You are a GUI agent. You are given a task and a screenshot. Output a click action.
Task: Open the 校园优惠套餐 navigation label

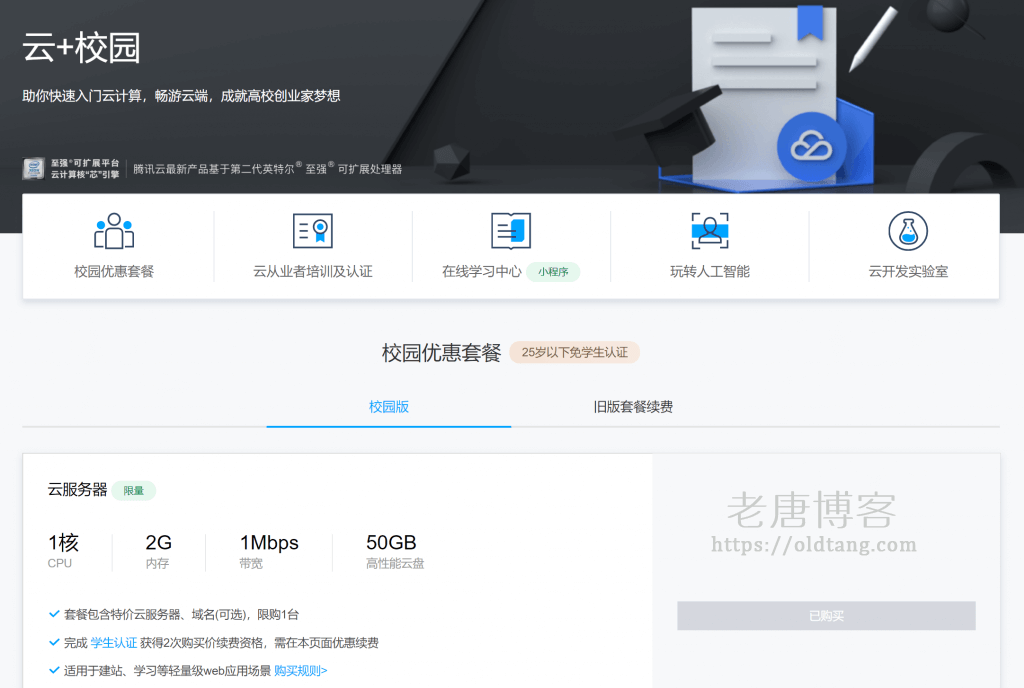[x=114, y=272]
